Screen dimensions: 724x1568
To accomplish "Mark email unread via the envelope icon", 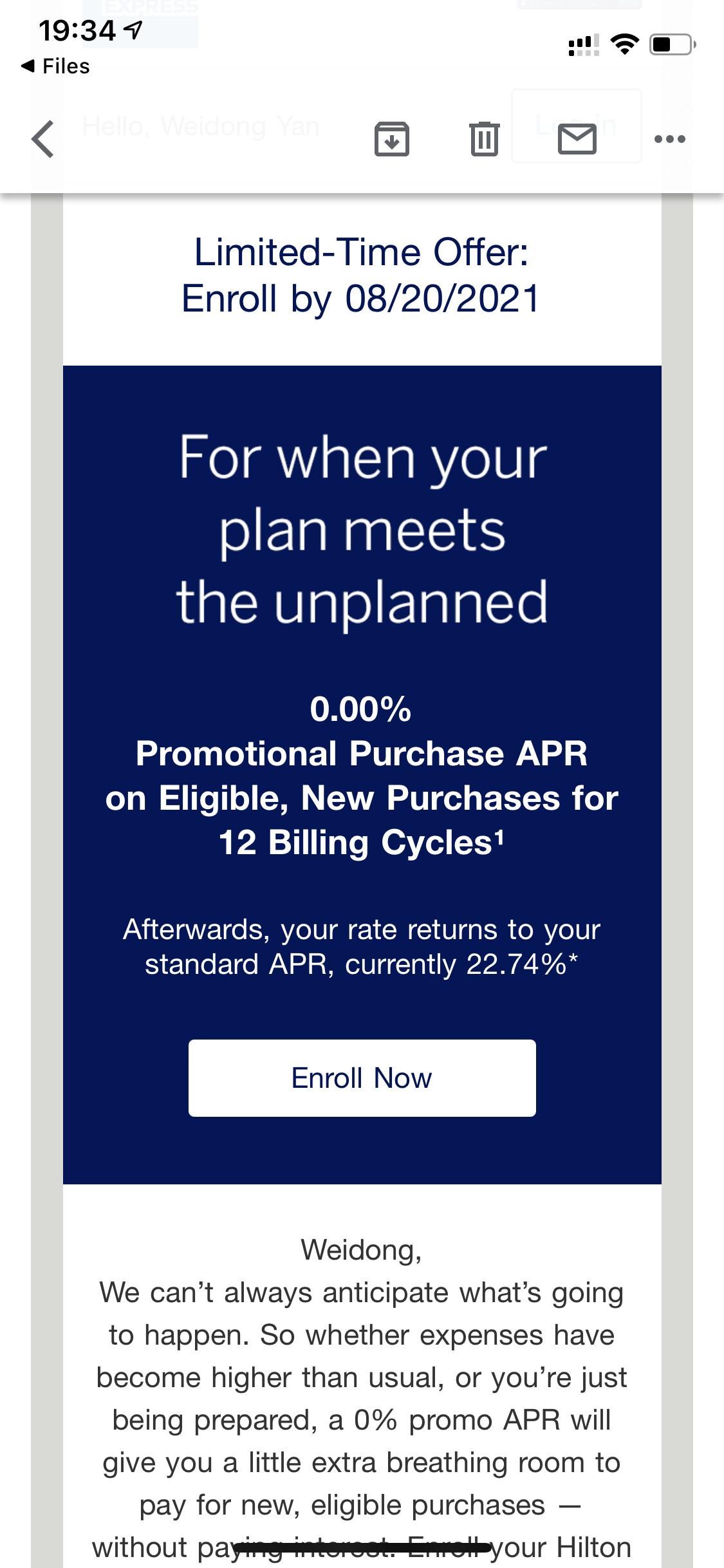I will tap(577, 139).
